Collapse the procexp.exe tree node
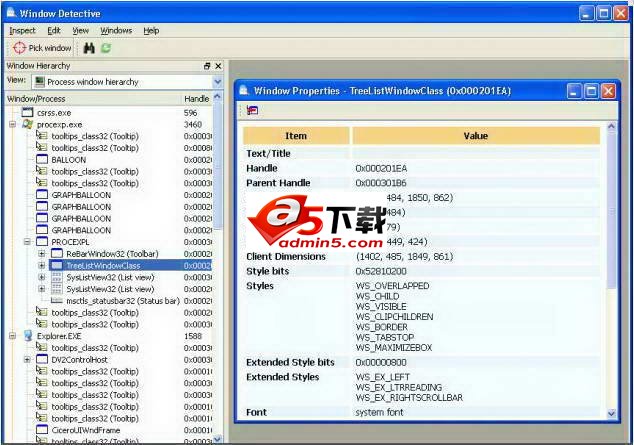The height and width of the screenshot is (445, 634). [x=12, y=124]
